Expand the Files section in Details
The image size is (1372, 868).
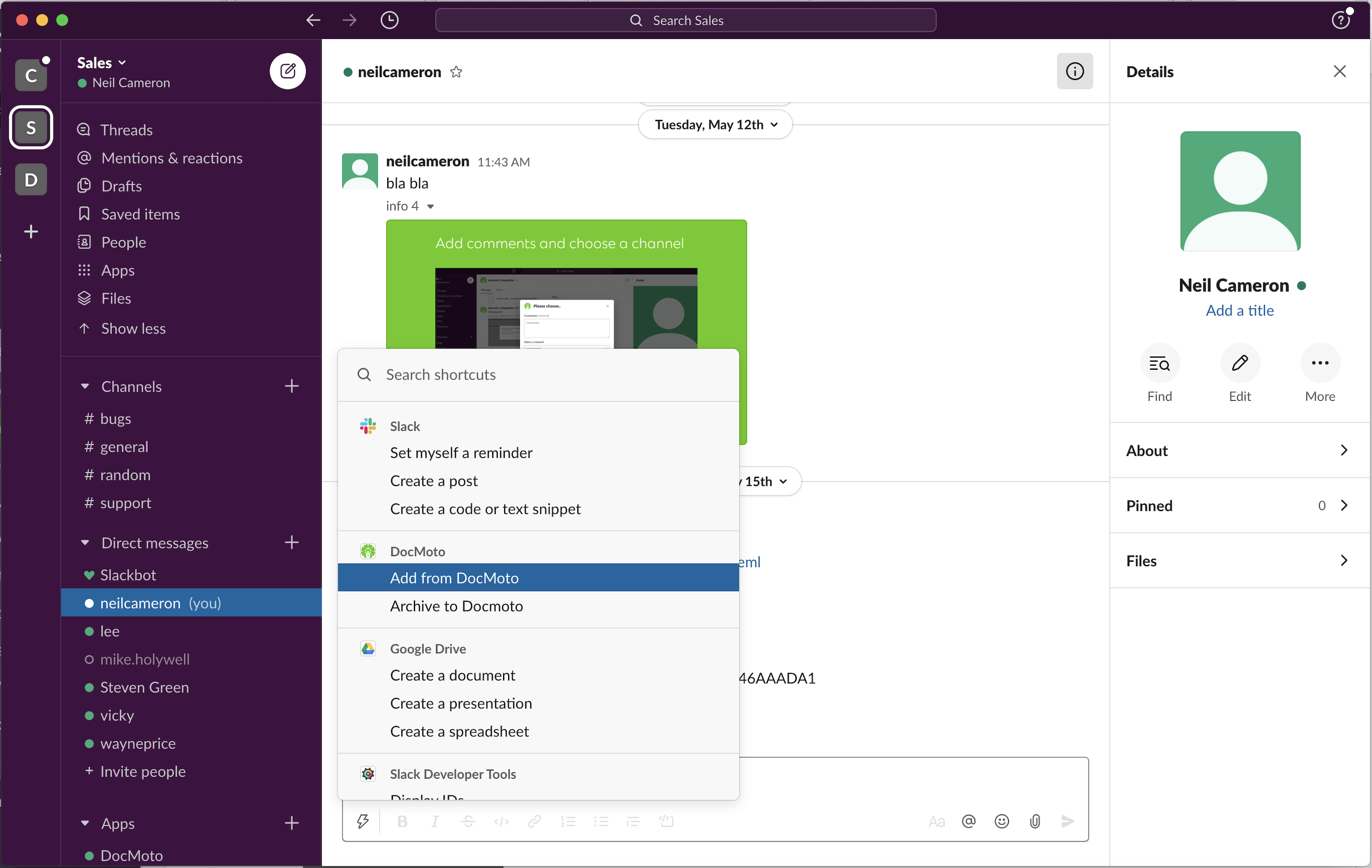tap(1239, 560)
